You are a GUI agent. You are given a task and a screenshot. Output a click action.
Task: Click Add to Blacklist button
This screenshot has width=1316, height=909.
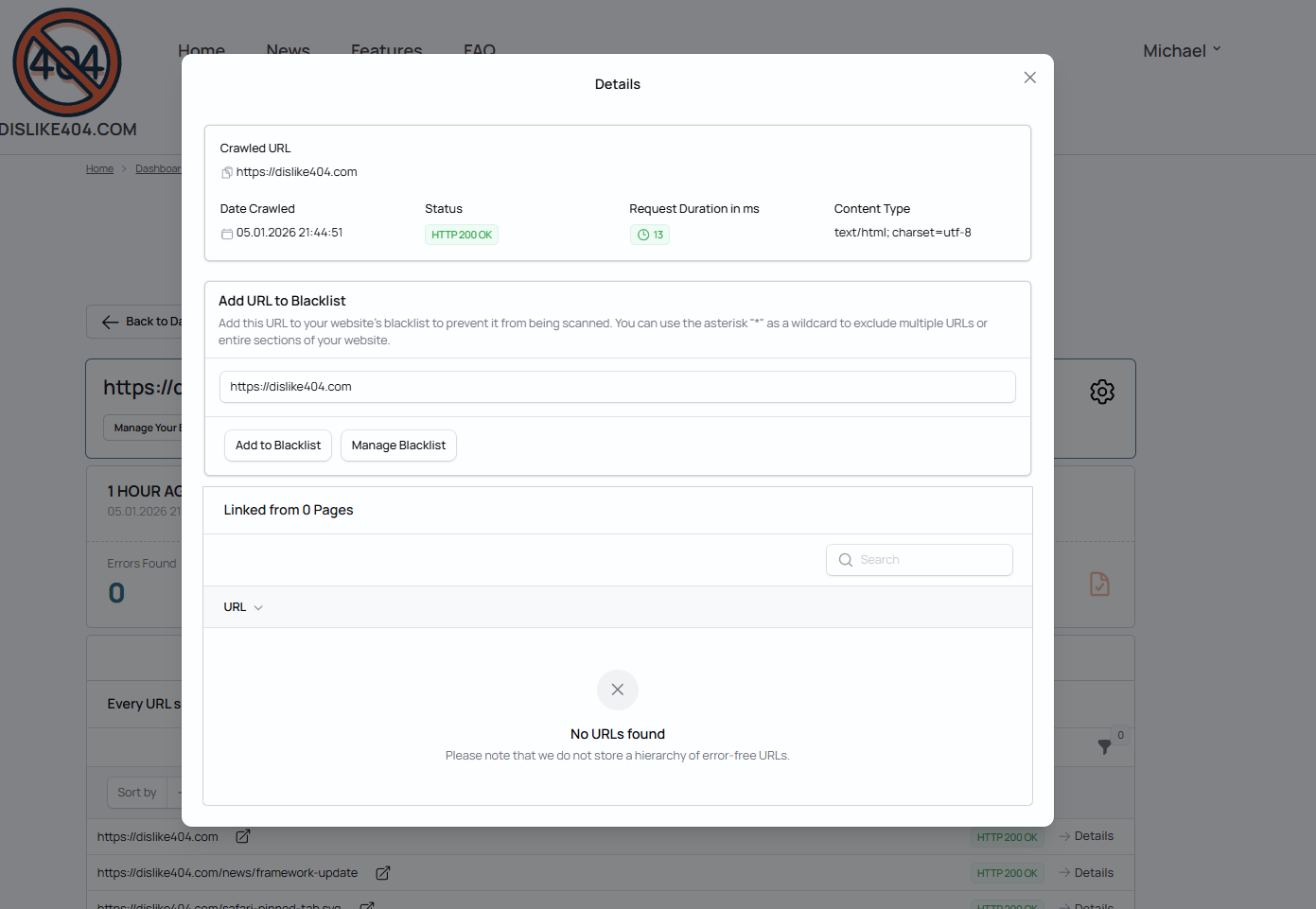point(278,446)
